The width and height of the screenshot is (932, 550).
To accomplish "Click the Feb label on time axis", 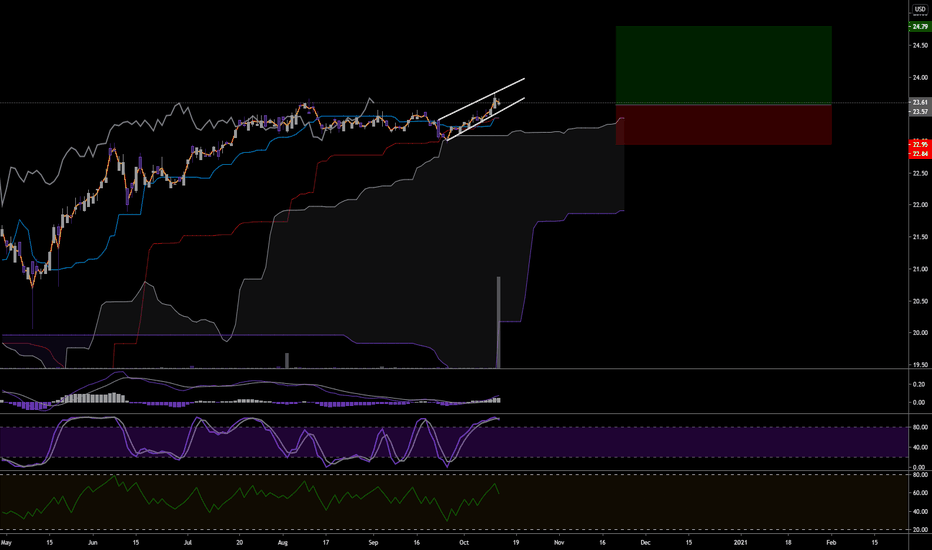I will coord(831,543).
